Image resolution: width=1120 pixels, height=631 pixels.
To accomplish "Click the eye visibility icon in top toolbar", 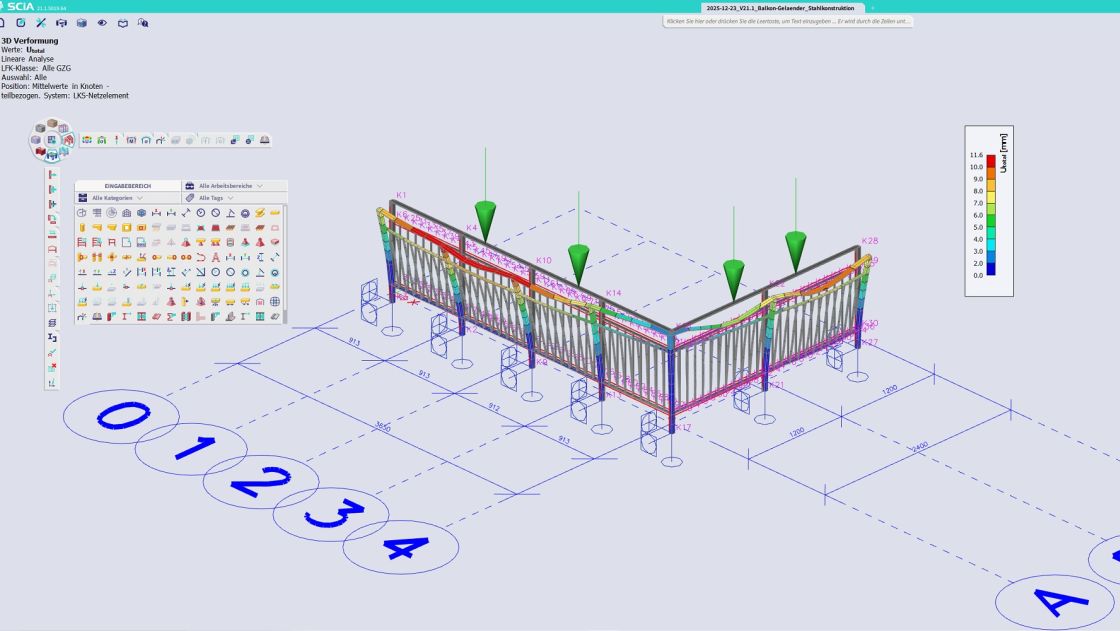I will point(102,22).
